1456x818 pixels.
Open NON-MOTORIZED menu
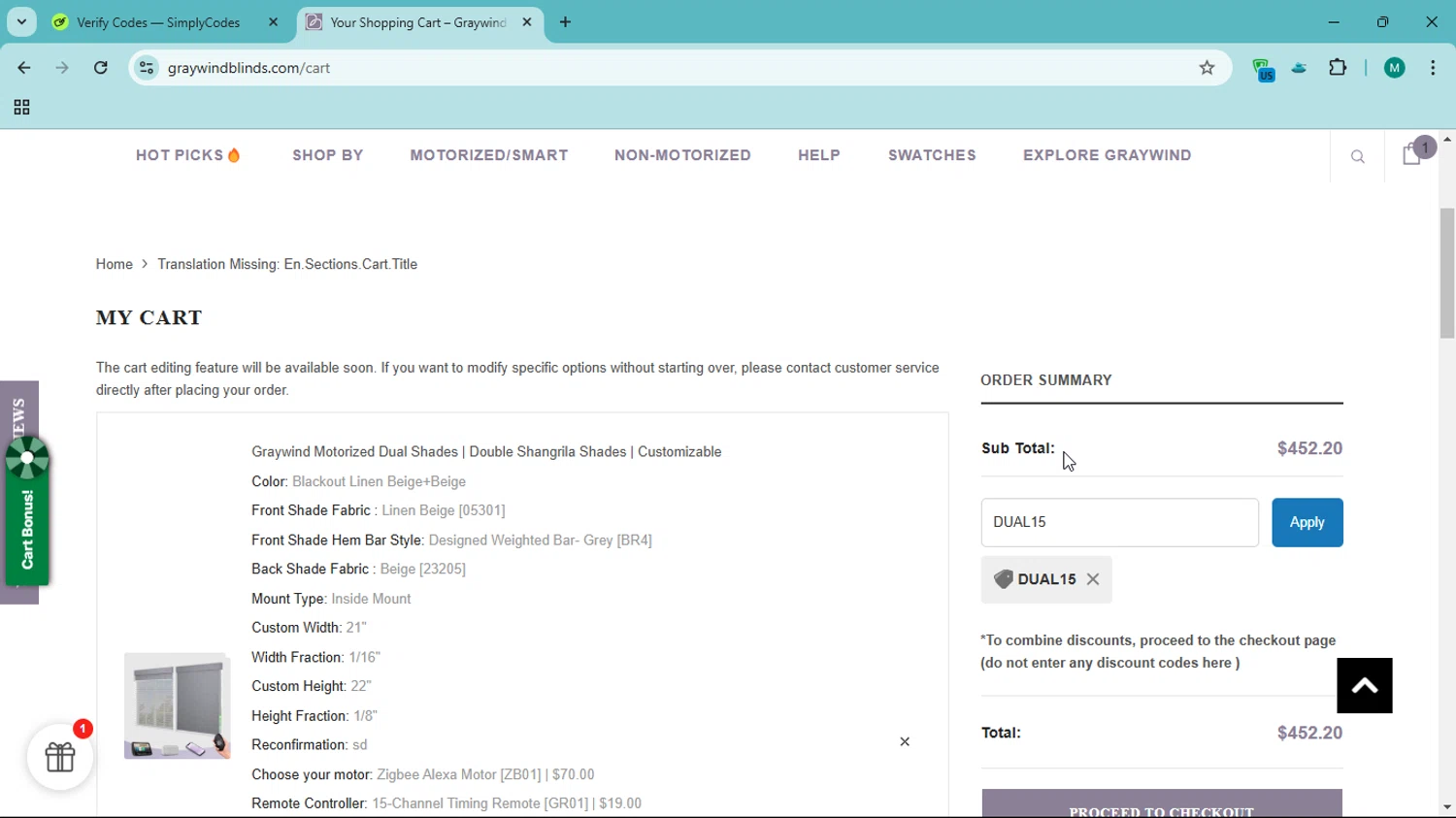tap(682, 155)
